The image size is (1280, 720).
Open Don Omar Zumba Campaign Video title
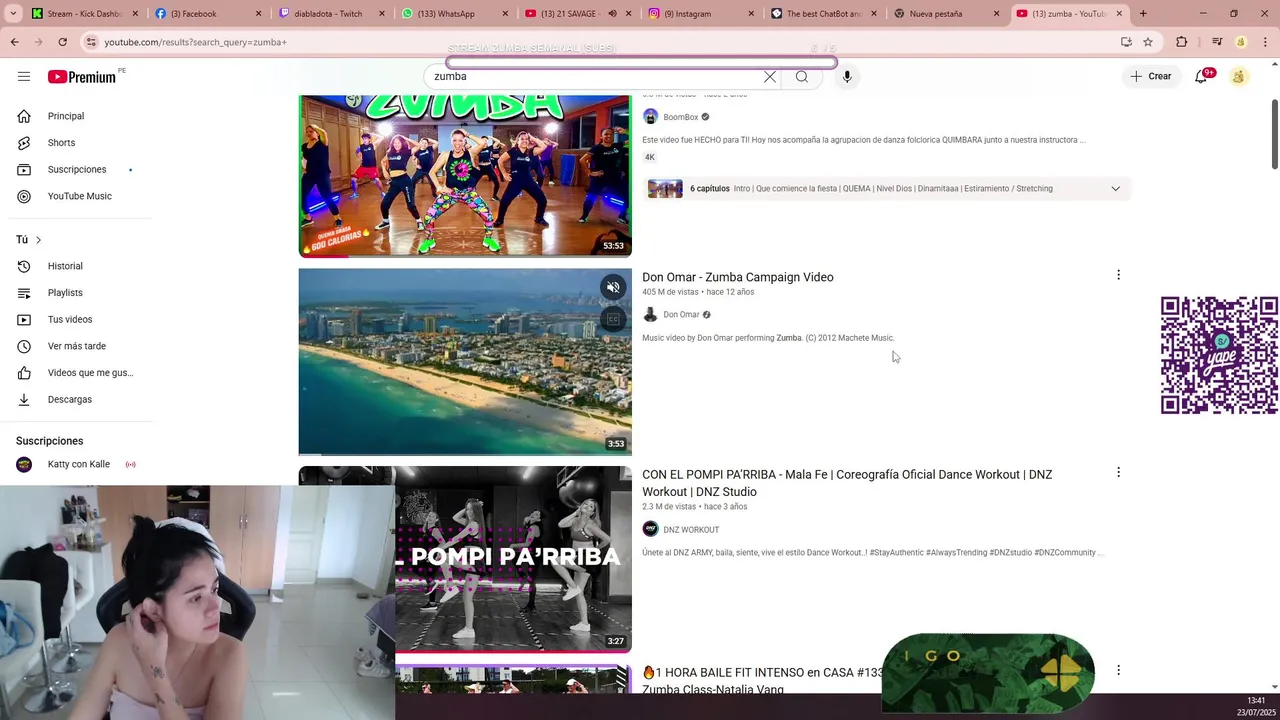pos(737,277)
